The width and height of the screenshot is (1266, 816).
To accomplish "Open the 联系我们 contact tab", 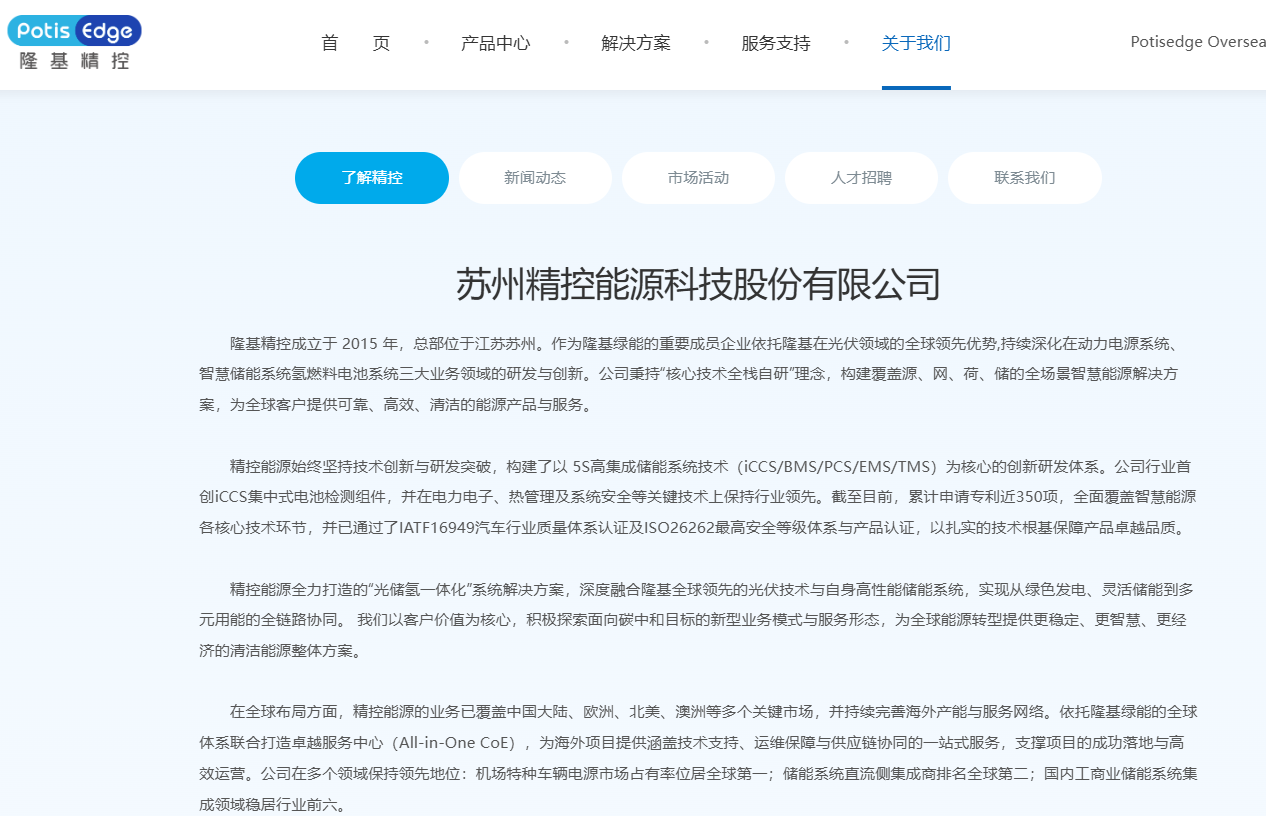I will (1024, 177).
